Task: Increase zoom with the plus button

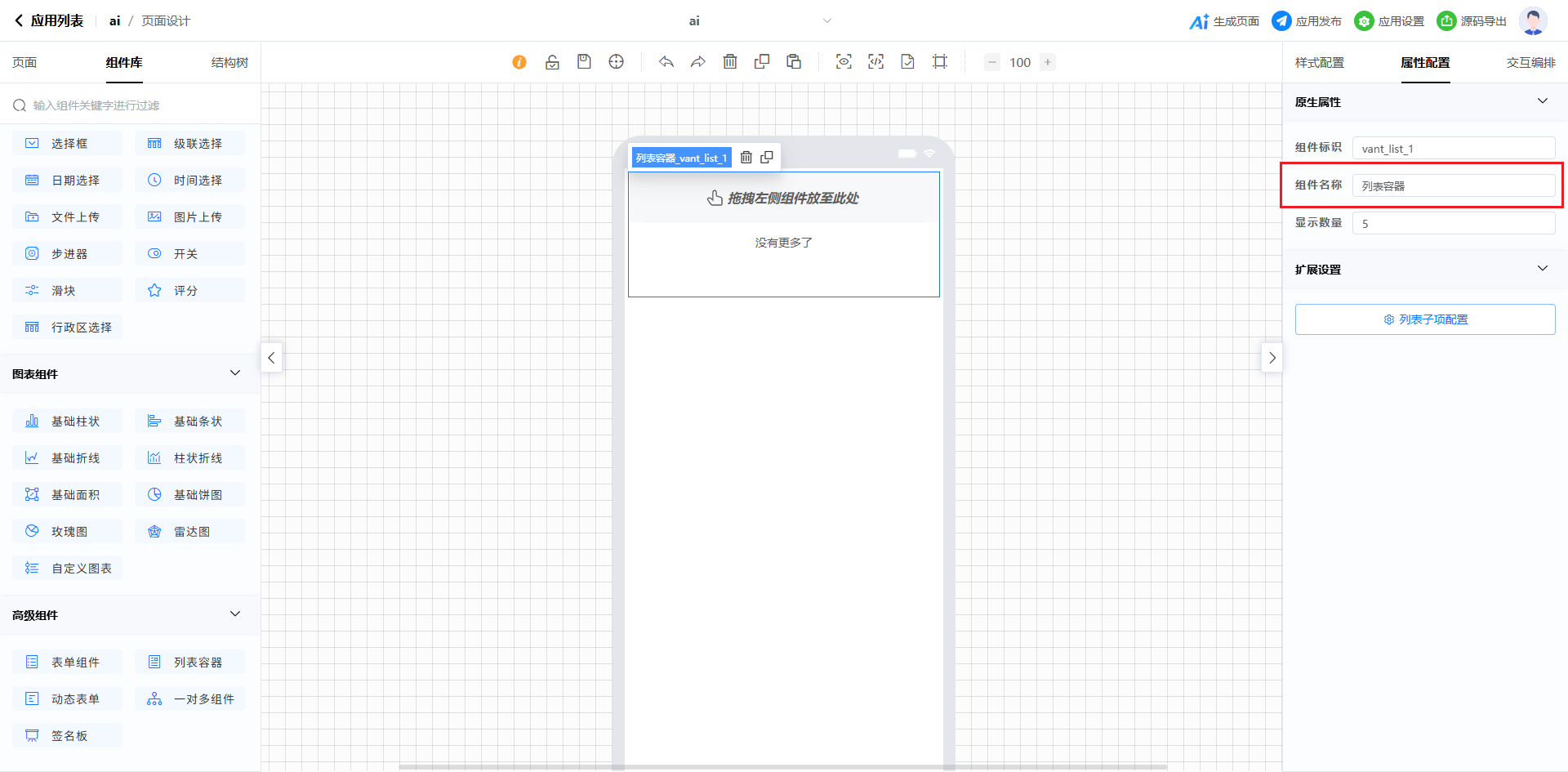Action: [1048, 62]
